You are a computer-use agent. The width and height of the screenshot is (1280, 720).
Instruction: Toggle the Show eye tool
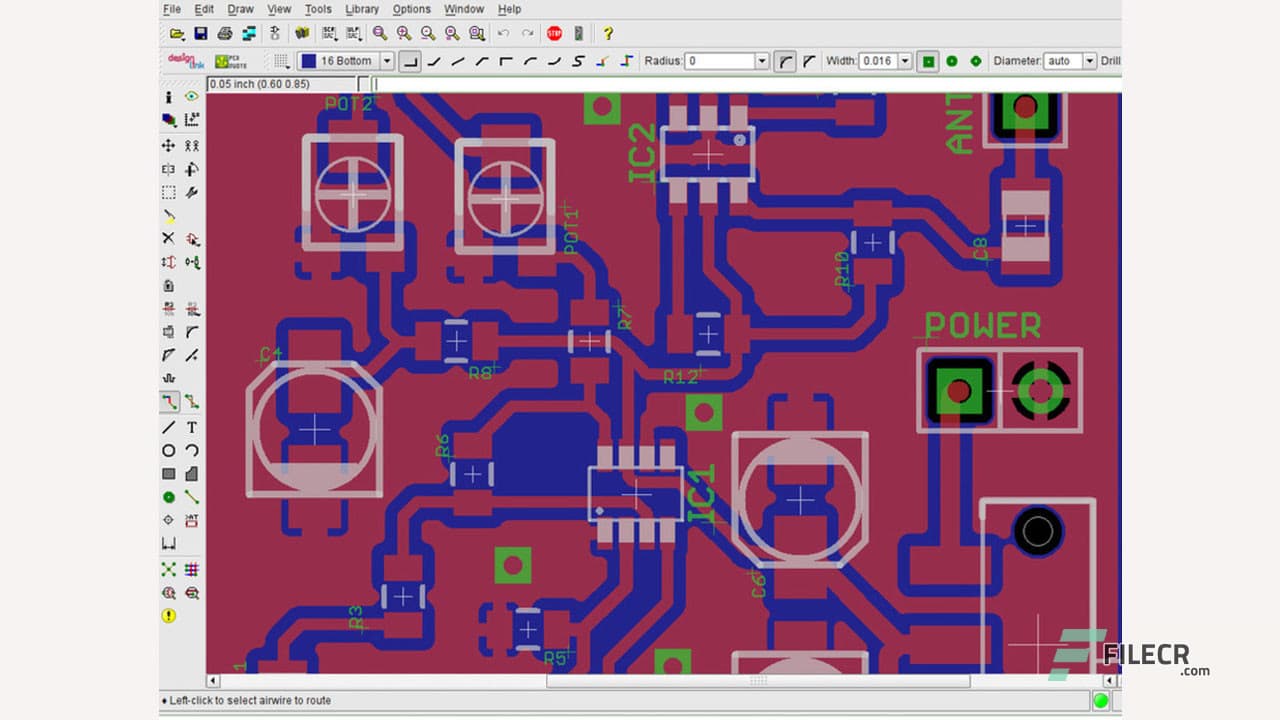pyautogui.click(x=191, y=97)
